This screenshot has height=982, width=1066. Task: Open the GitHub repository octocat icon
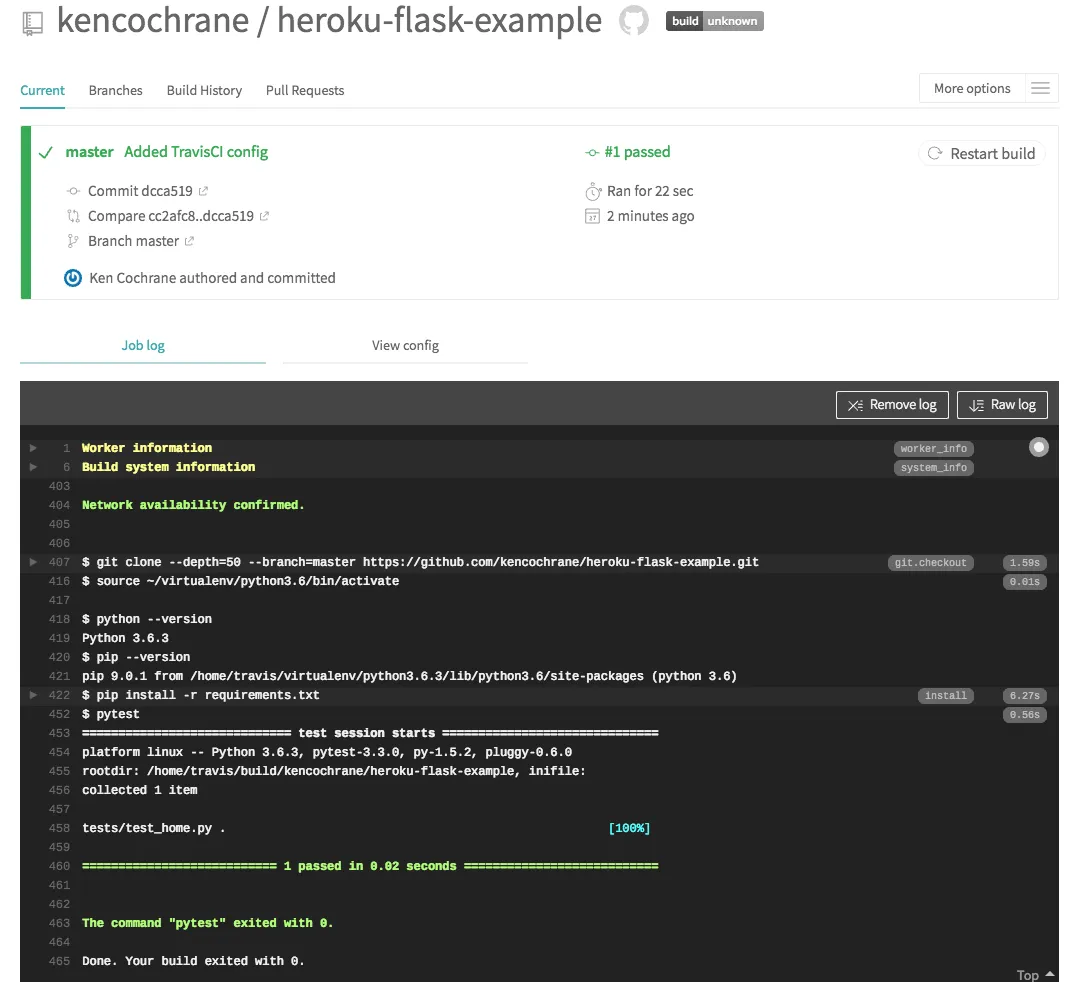pyautogui.click(x=634, y=20)
